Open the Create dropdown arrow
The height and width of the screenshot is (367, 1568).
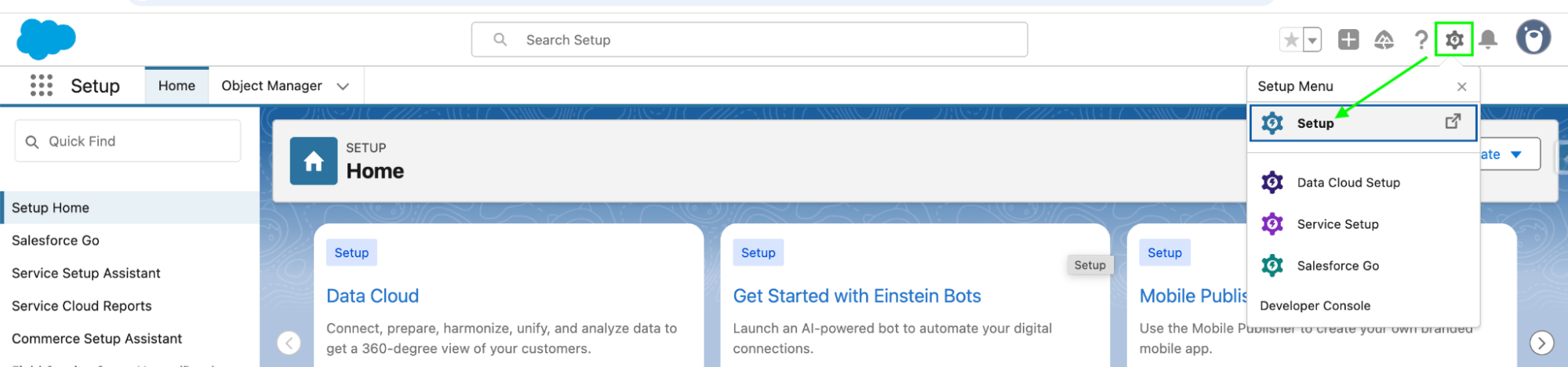tap(1515, 154)
